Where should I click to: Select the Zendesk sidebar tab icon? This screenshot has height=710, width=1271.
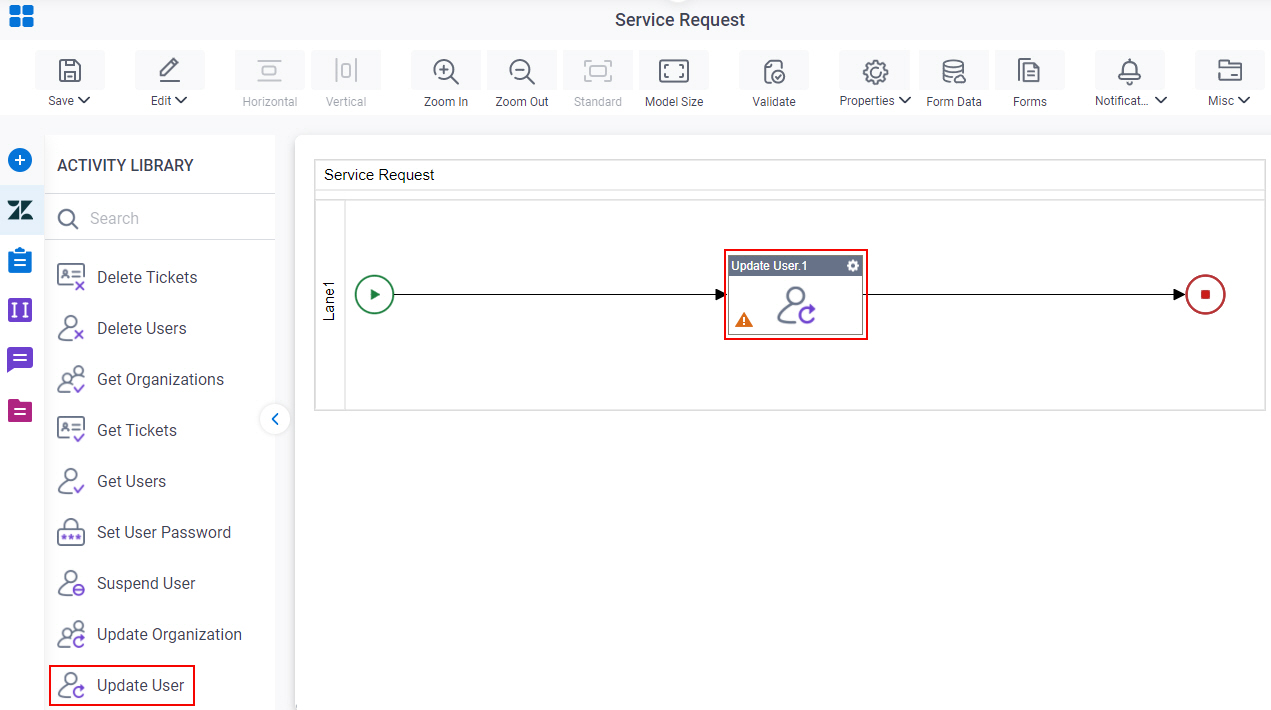pos(20,210)
